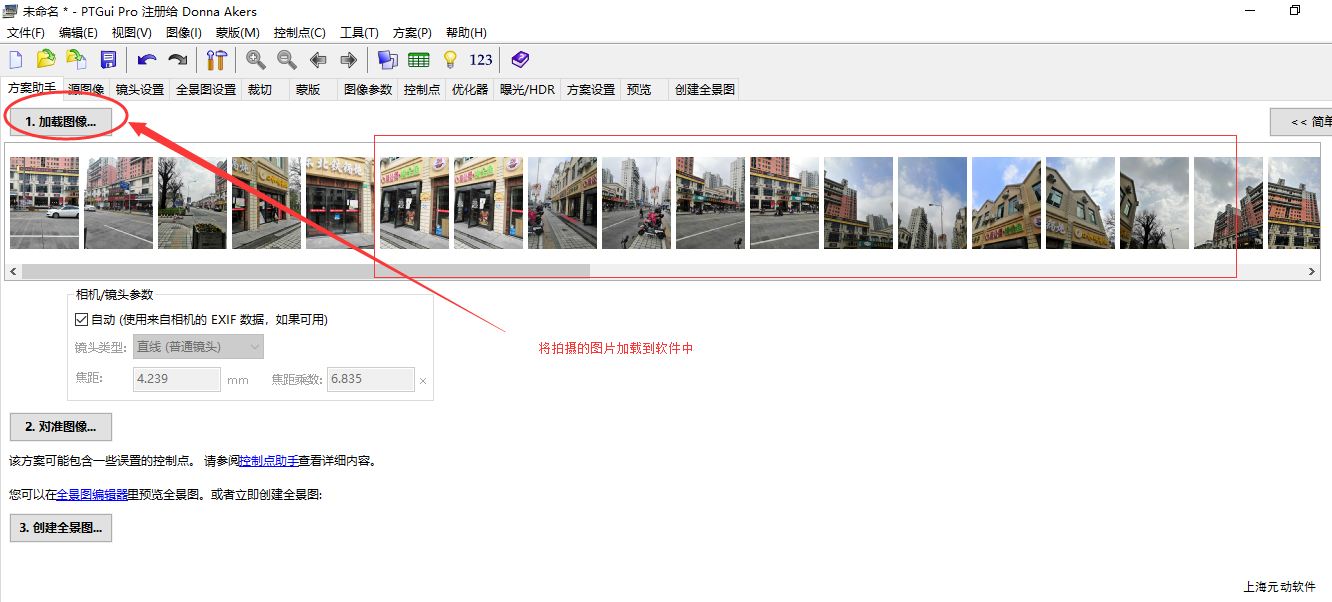The image size is (1332, 602).
Task: Click the New project icon
Action: (16, 60)
